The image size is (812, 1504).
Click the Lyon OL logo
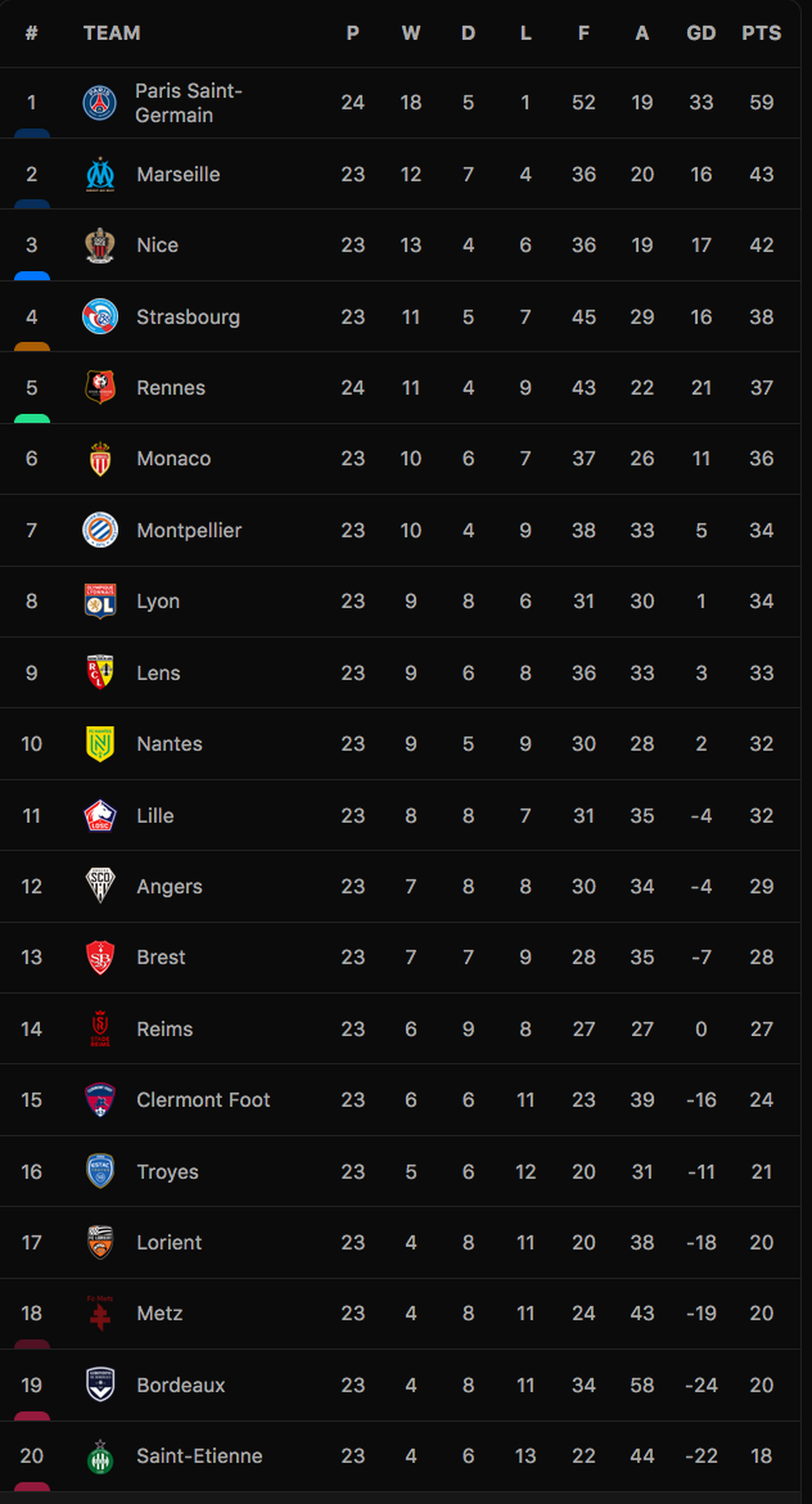click(x=100, y=601)
